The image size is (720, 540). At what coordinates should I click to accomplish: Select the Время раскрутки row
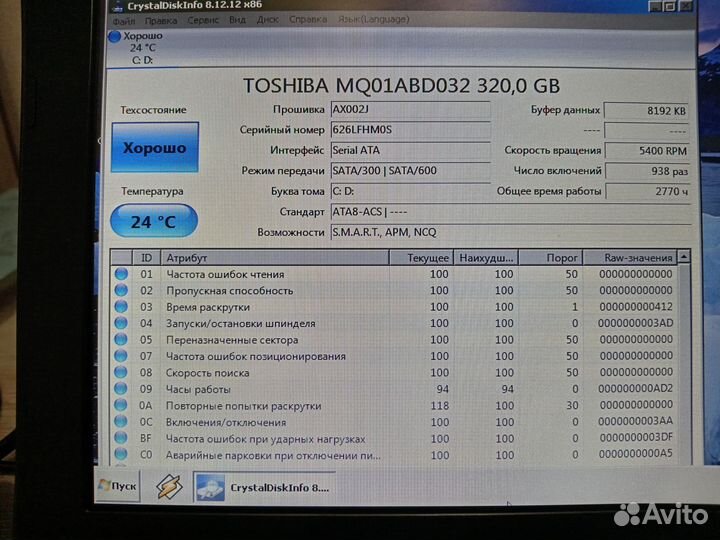tap(394, 307)
